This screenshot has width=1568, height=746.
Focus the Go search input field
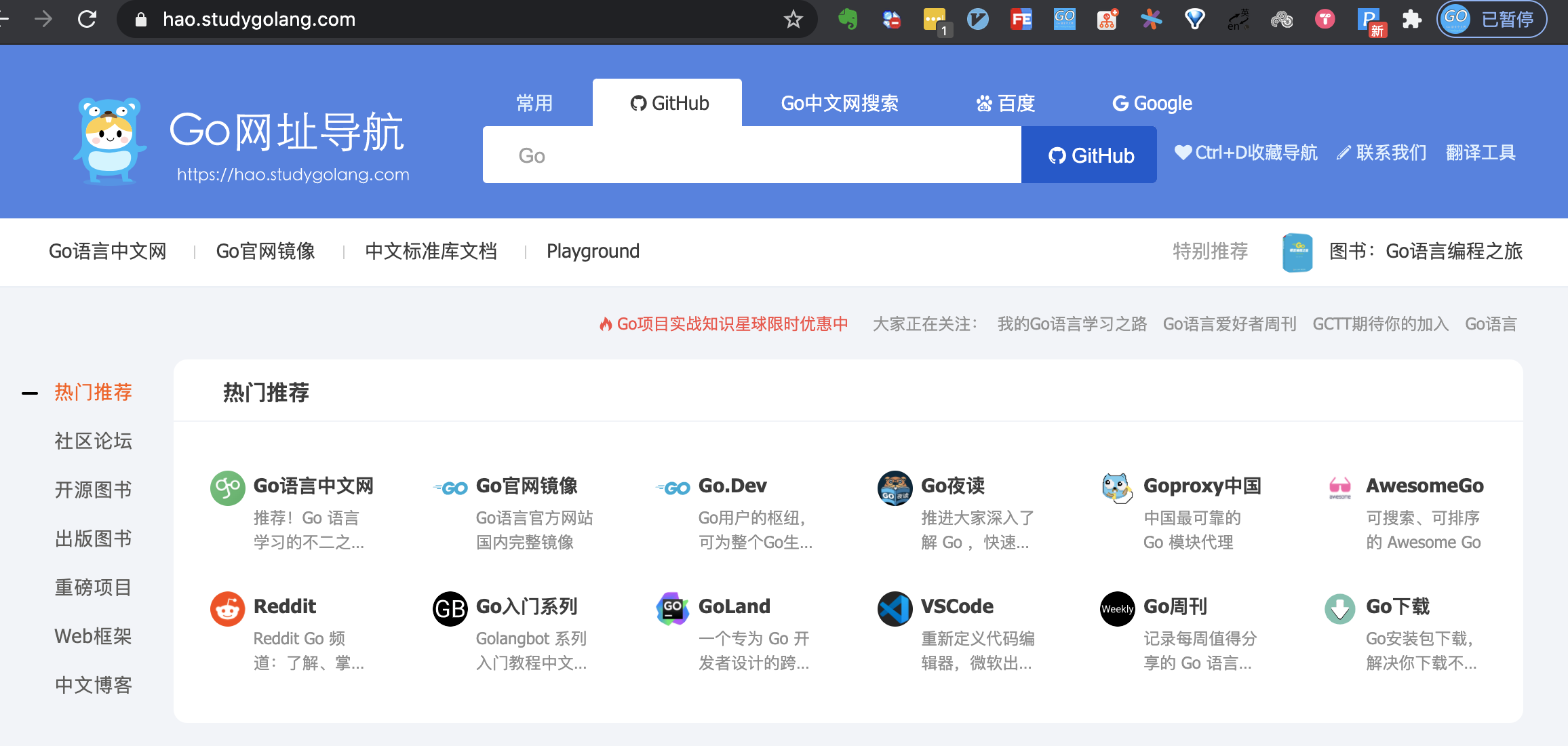tap(751, 155)
